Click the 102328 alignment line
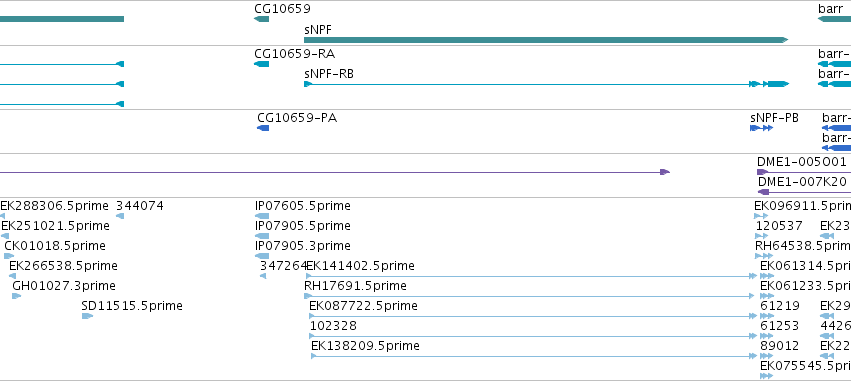The width and height of the screenshot is (851, 381). point(533,336)
